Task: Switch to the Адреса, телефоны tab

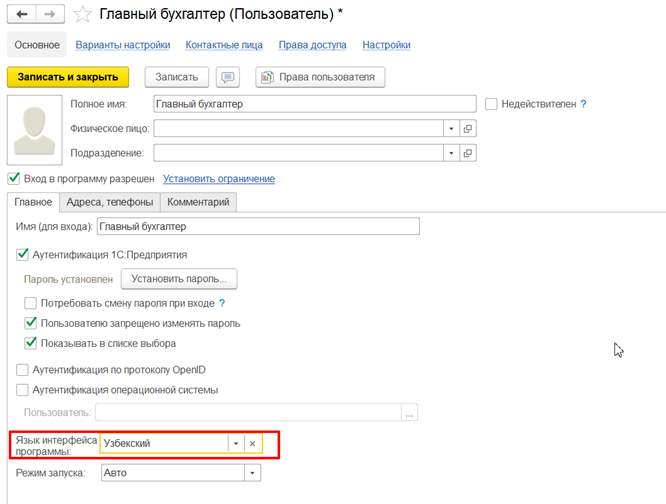Action: (x=110, y=202)
